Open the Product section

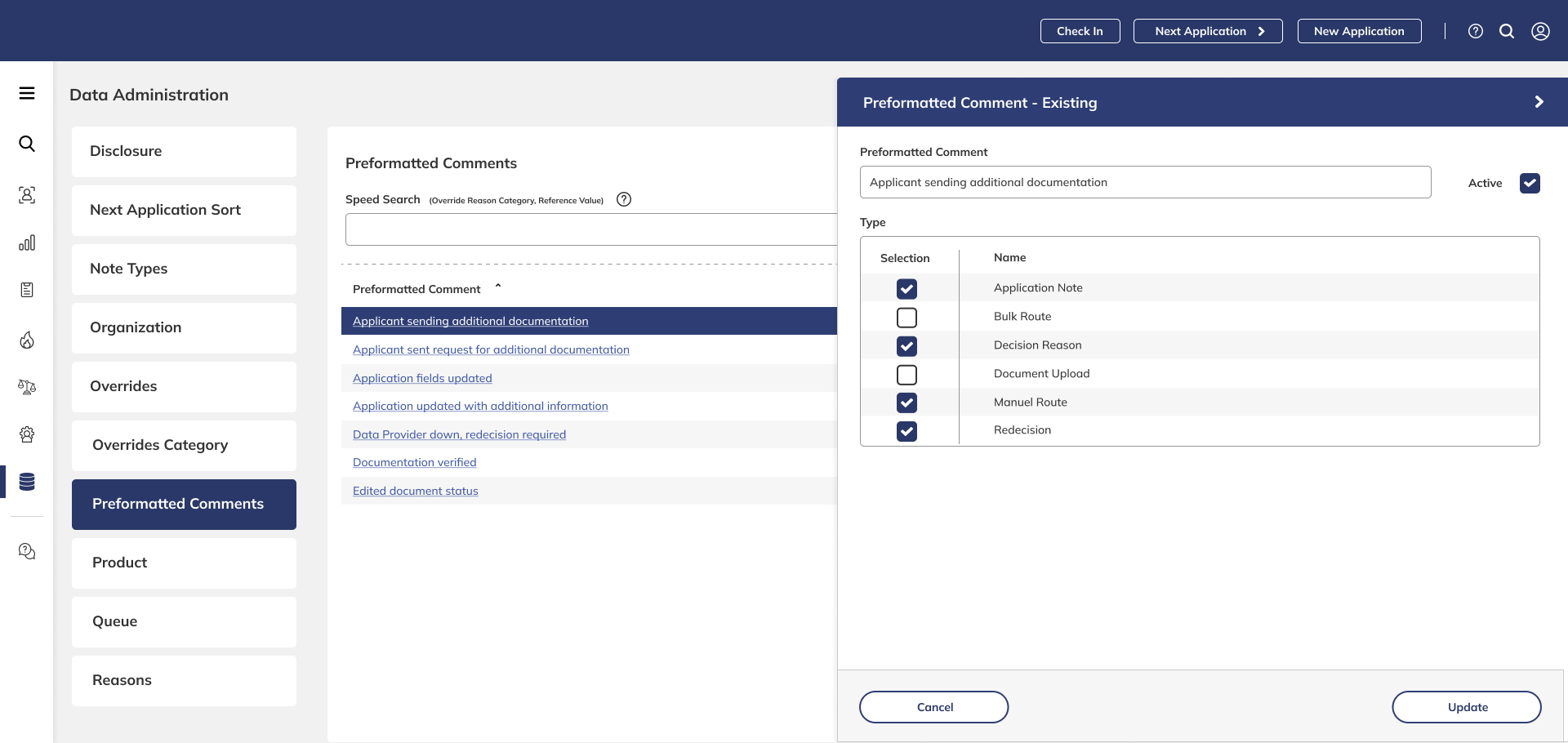[184, 563]
